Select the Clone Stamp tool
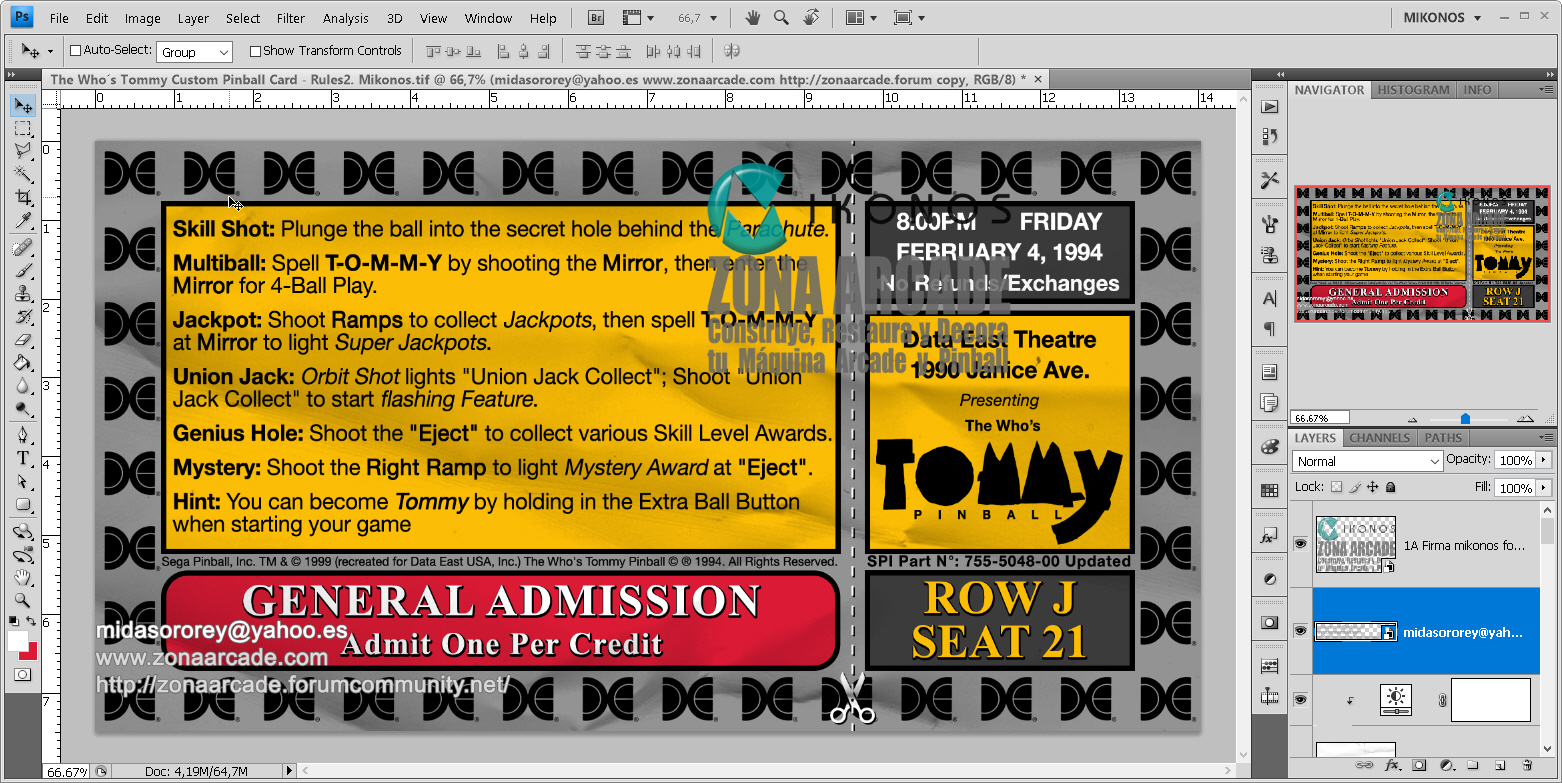1562x783 pixels. 23,294
